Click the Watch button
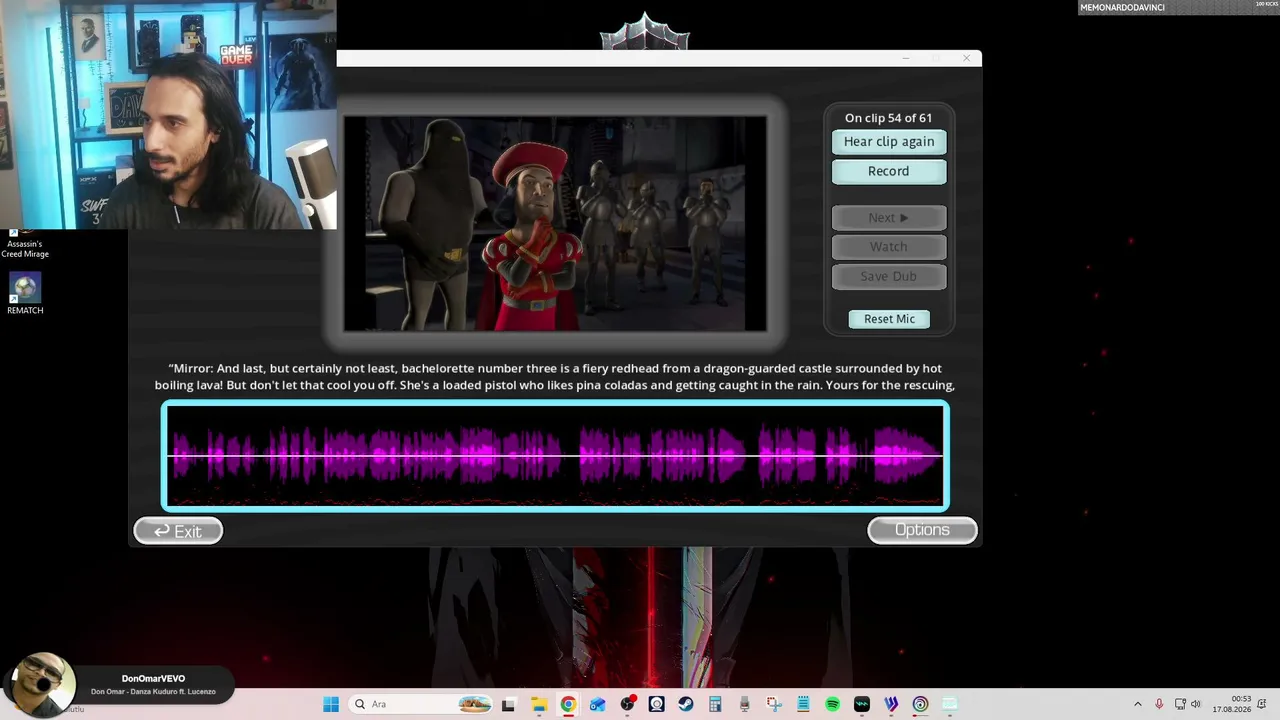The image size is (1280, 720). [x=889, y=246]
